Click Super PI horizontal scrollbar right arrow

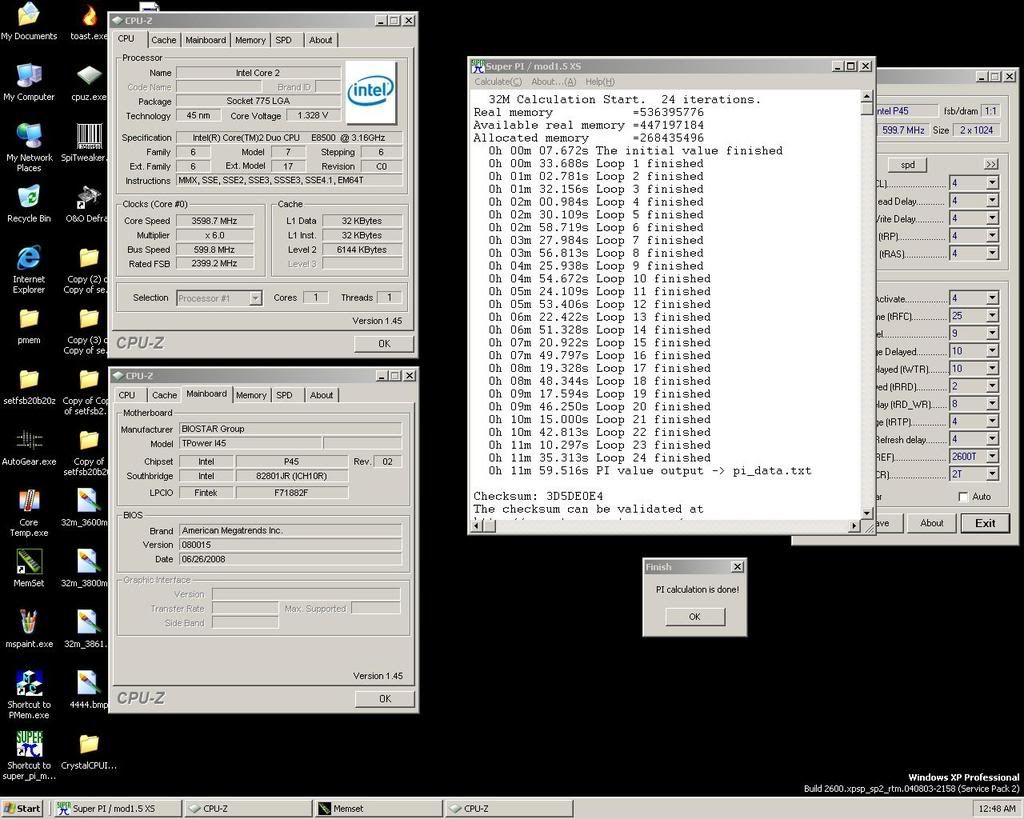tap(854, 526)
